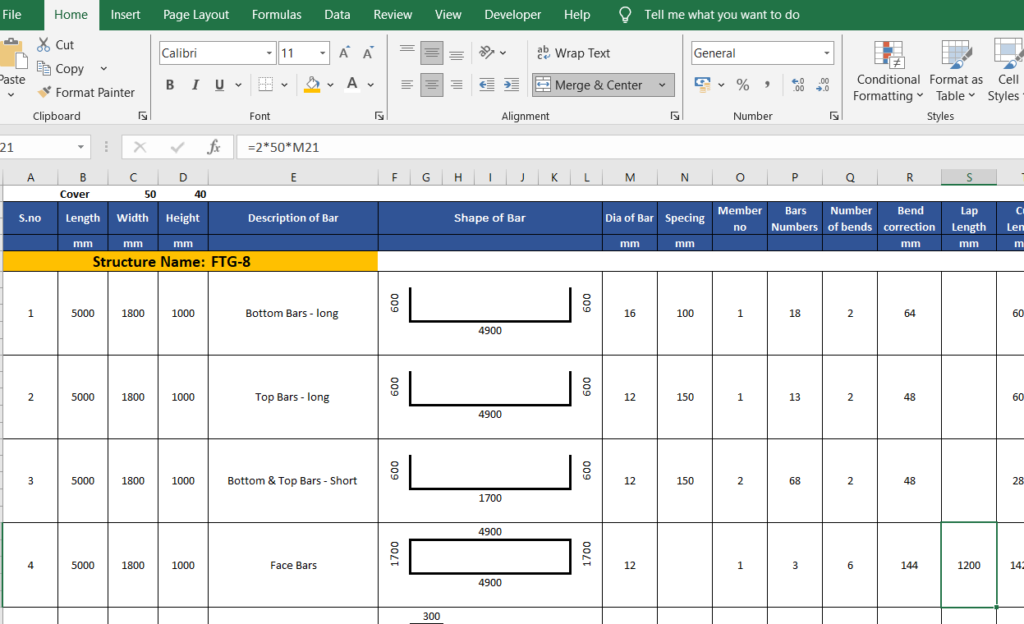
Task: Open the File tab
Action: (12, 14)
